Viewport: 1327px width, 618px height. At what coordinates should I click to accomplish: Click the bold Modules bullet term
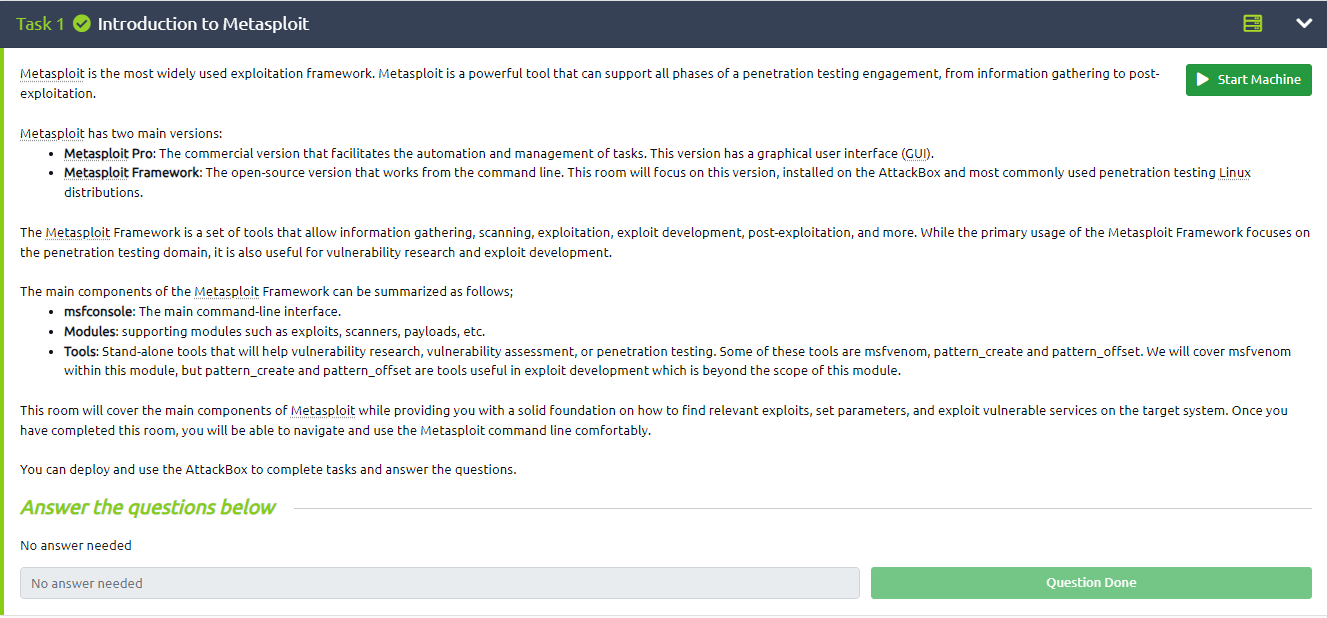90,331
